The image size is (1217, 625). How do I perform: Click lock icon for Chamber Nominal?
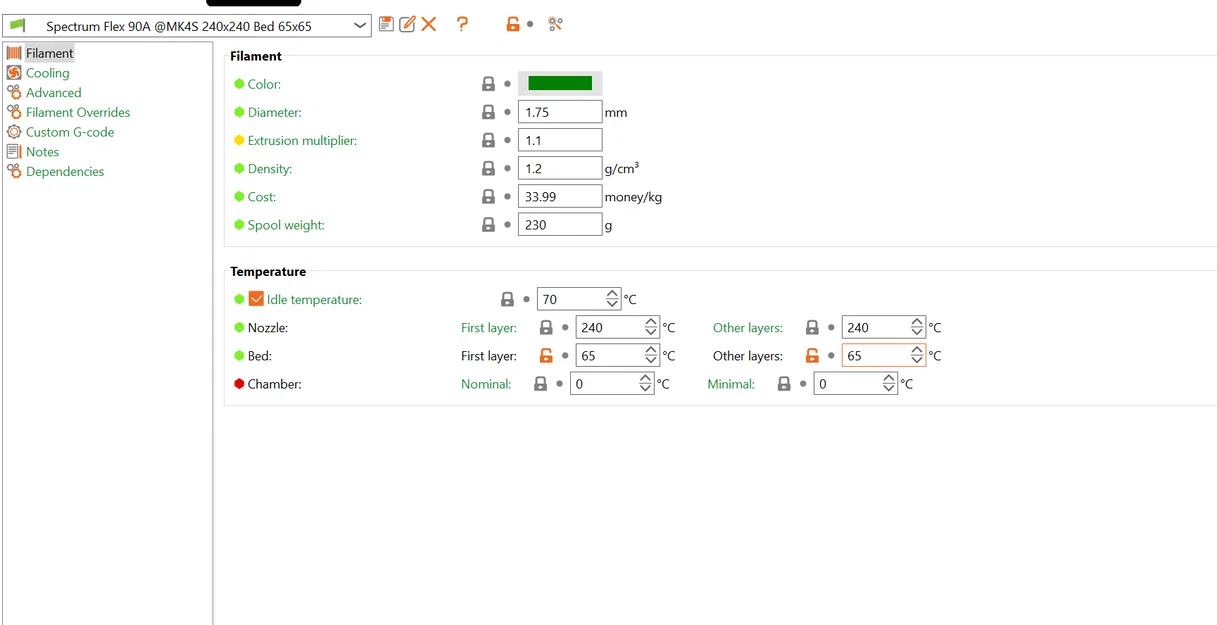pos(540,384)
